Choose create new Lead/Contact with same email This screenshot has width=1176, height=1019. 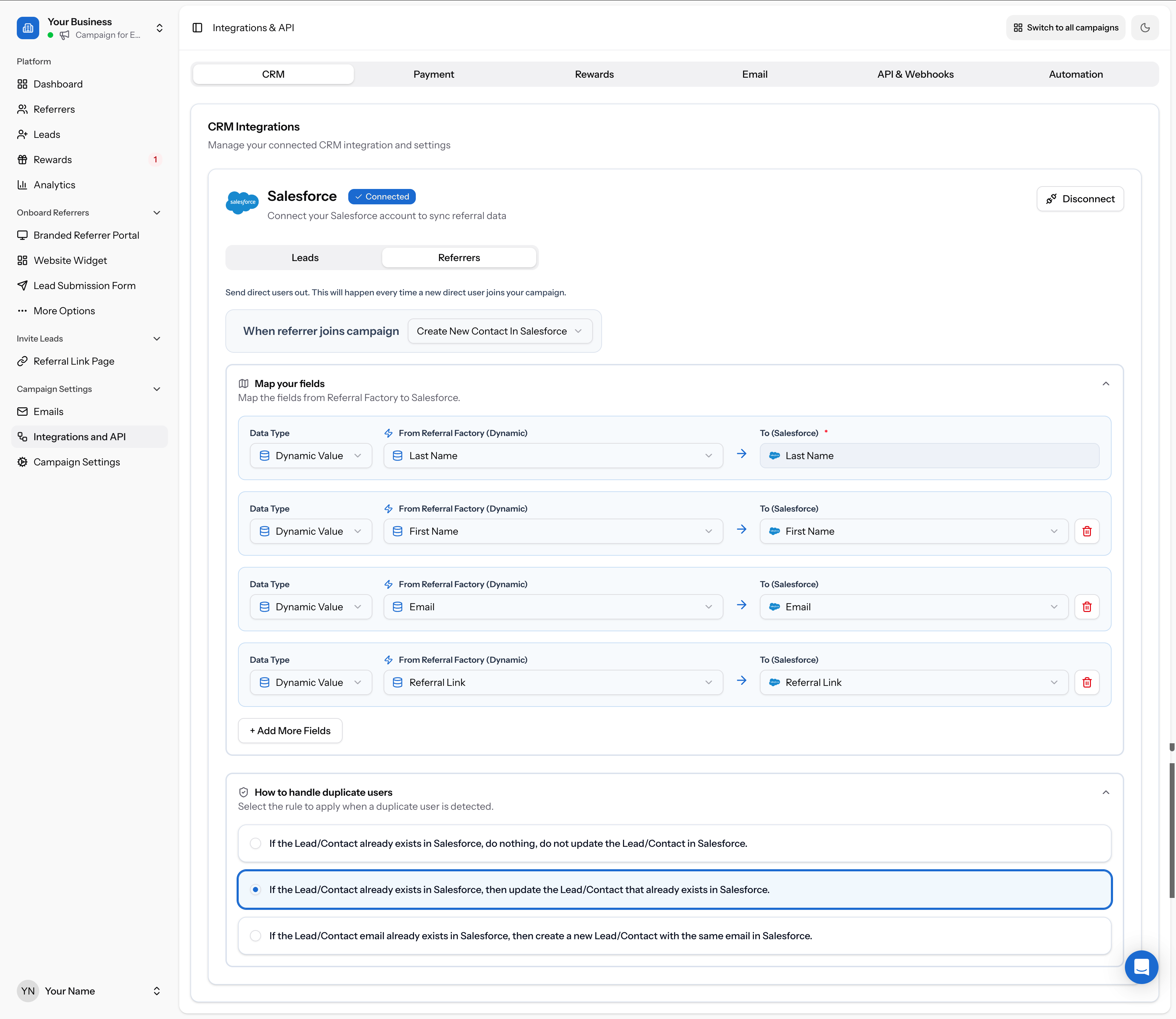pos(256,935)
